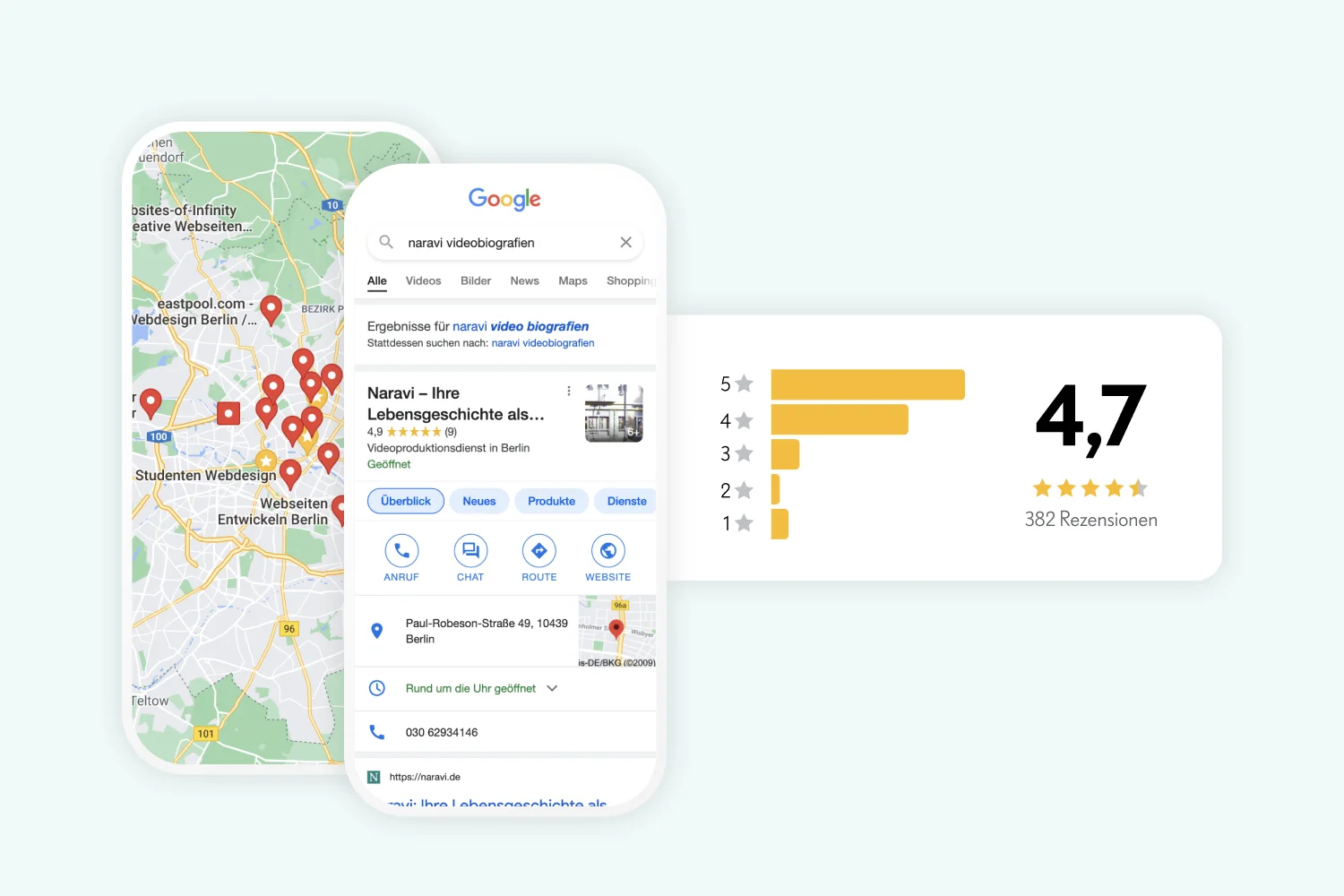Click the Website globe icon
This screenshot has height=896, width=1344.
coord(607,550)
